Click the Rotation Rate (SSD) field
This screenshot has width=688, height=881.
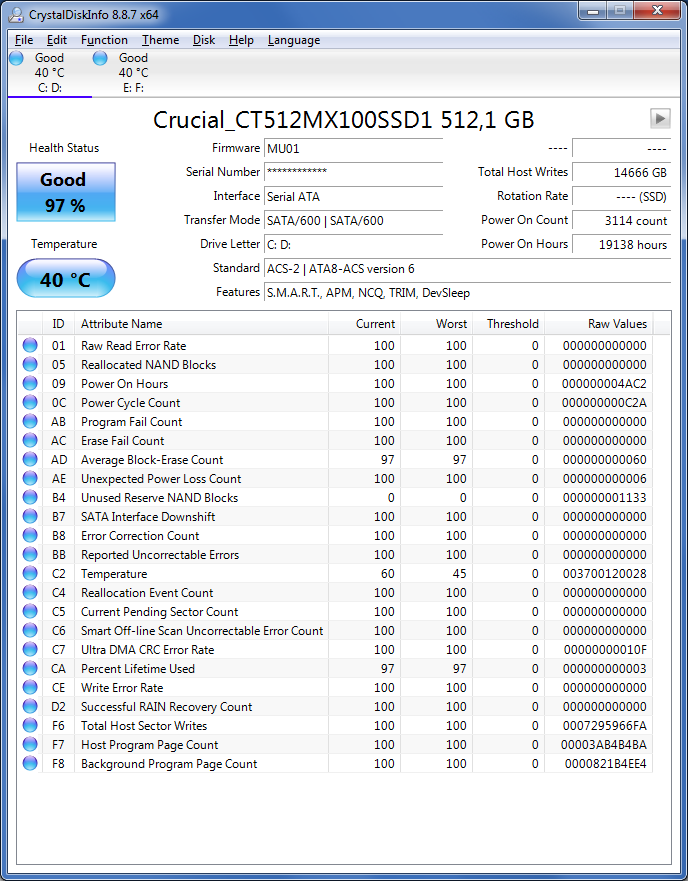pos(621,197)
